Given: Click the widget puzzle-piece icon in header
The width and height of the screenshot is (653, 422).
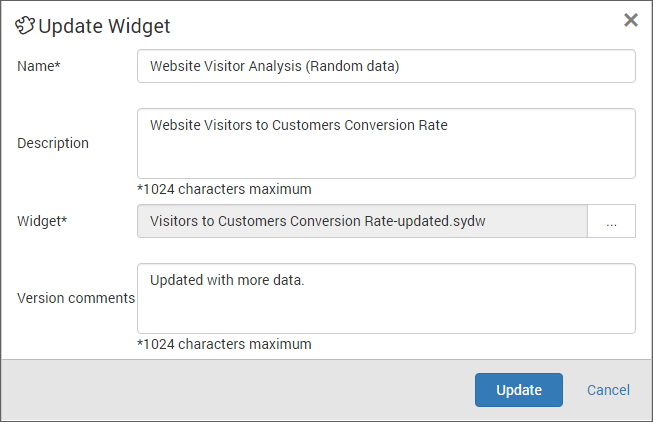Looking at the screenshot, I should (25, 26).
